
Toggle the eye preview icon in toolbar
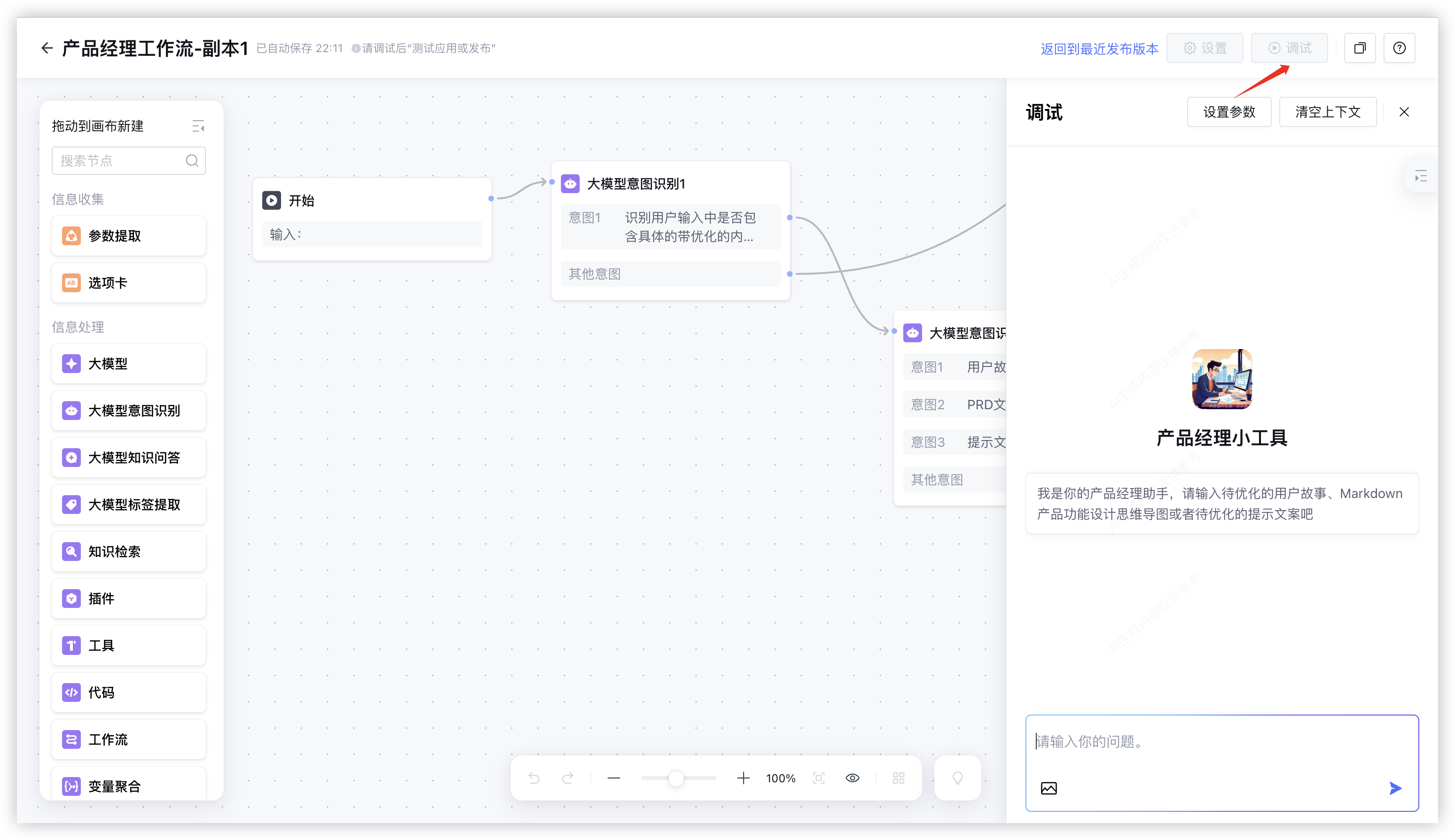pyautogui.click(x=853, y=778)
